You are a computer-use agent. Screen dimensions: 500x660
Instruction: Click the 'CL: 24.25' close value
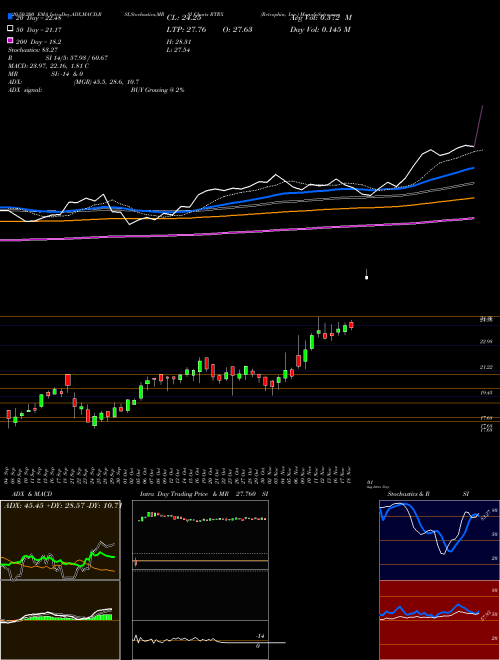(184, 18)
